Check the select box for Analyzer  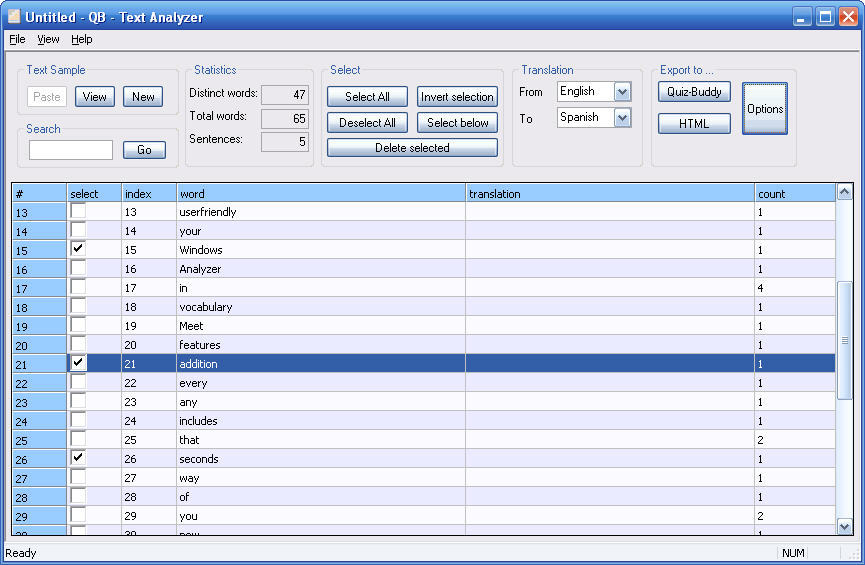78,268
